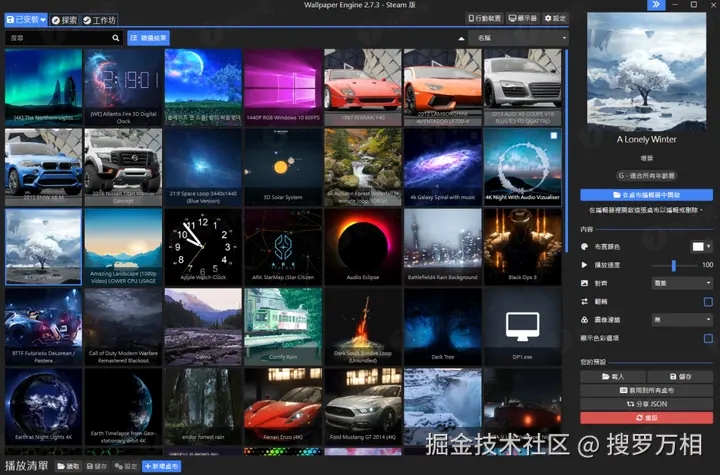Enable the flip (翻轉) checkbox
Screen dimensions: 720x475
pos(708,302)
